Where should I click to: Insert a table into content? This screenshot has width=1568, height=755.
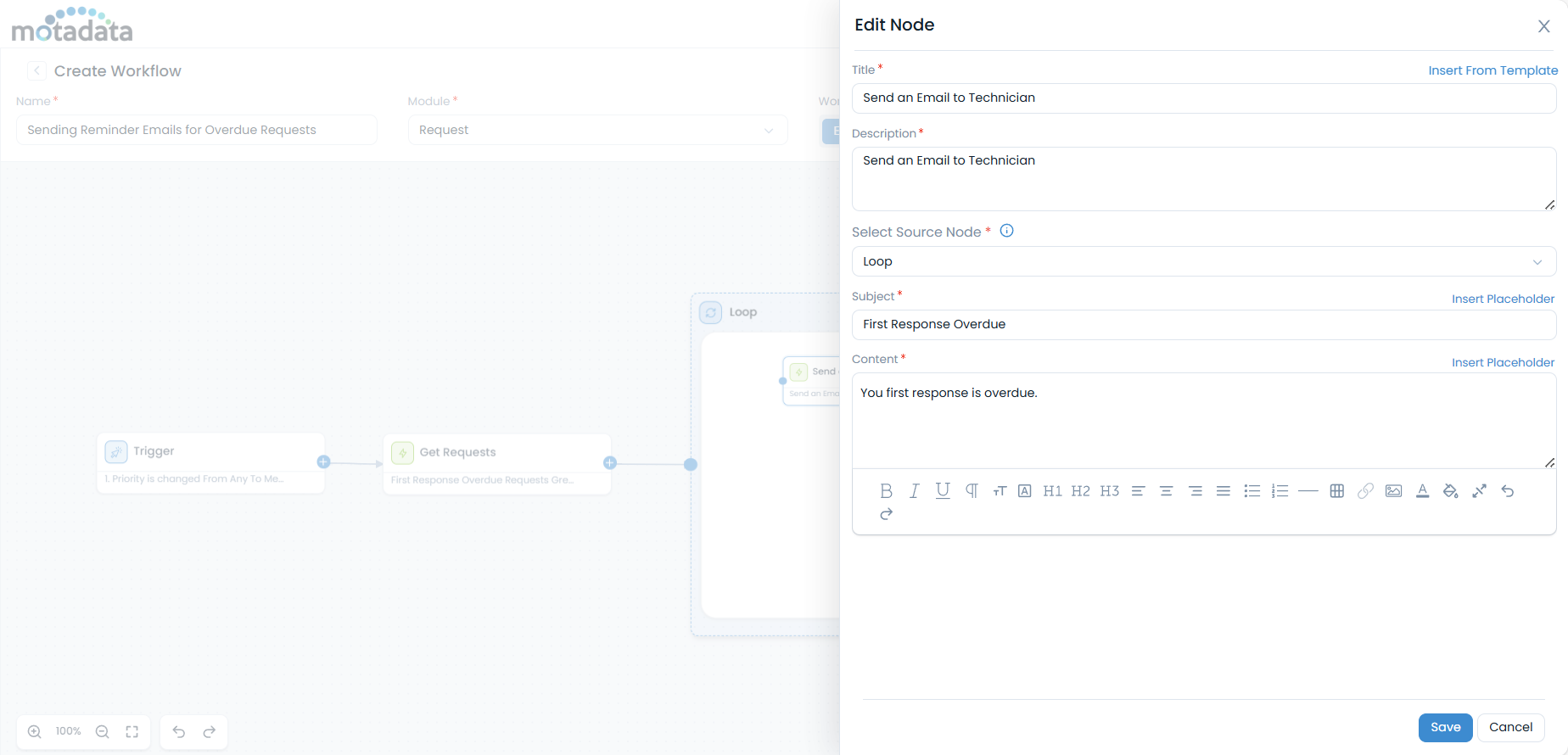click(x=1336, y=491)
